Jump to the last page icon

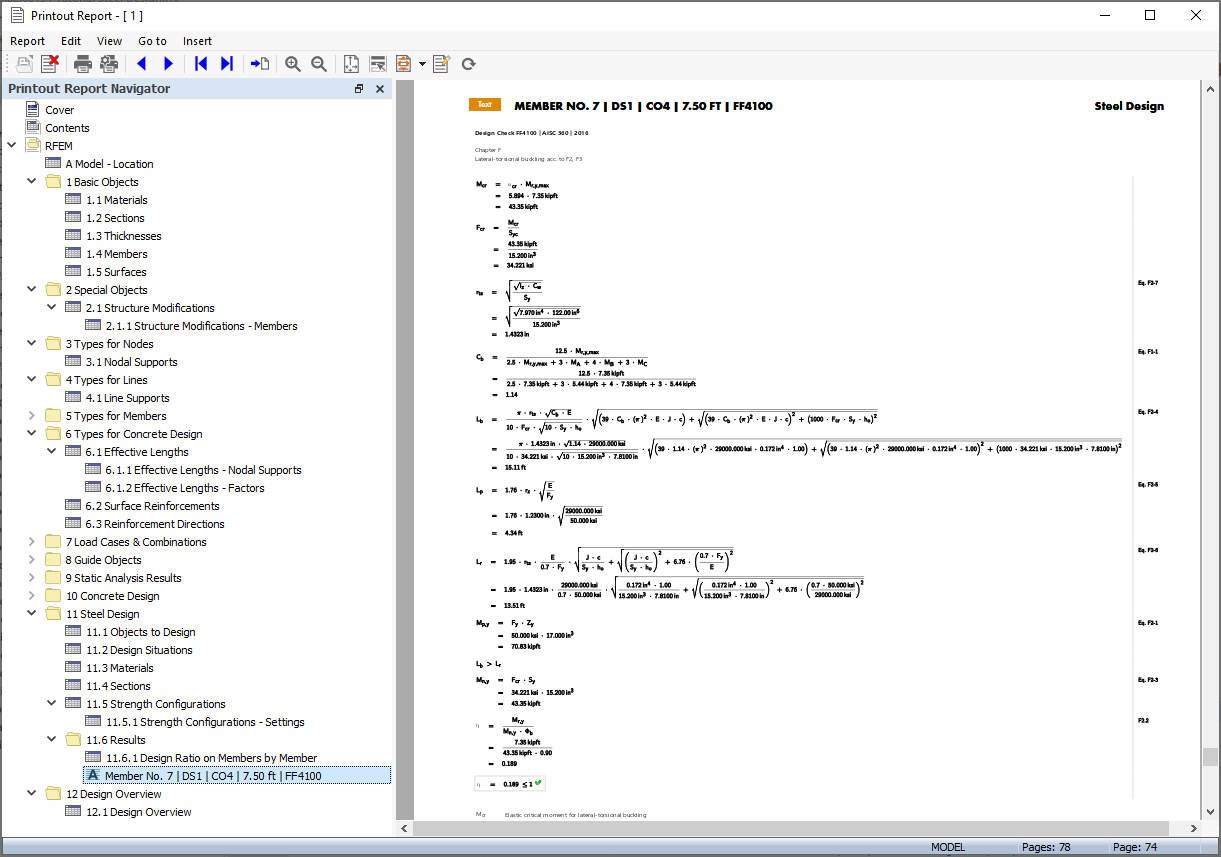(226, 63)
